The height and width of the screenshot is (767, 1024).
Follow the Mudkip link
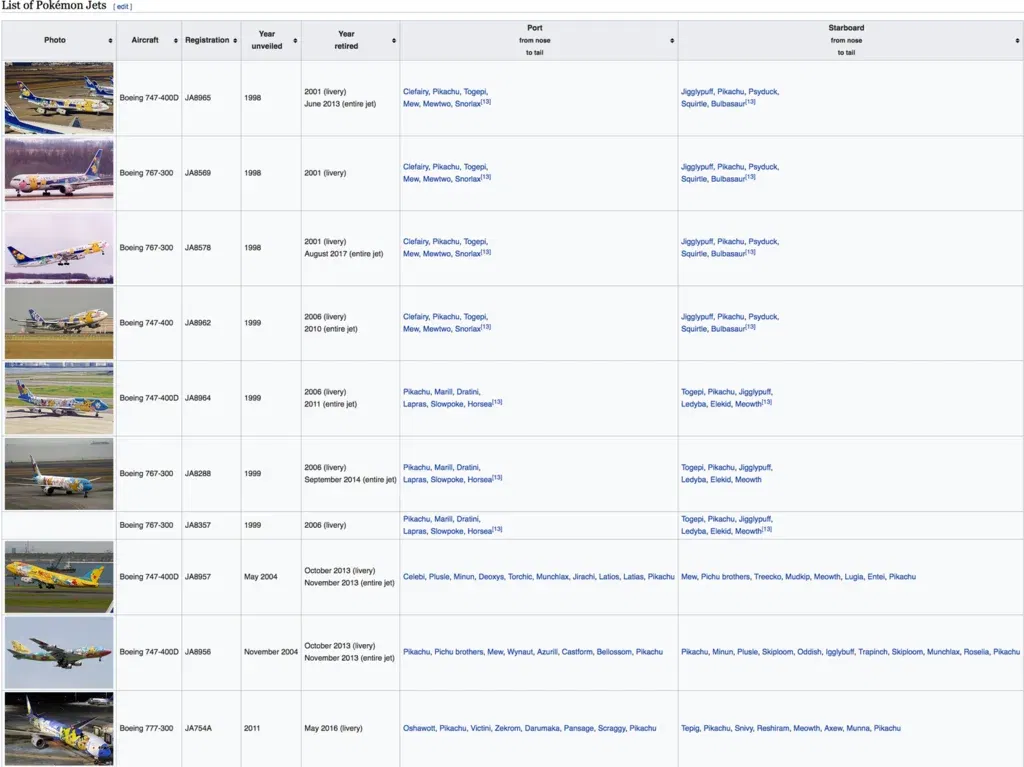point(797,577)
